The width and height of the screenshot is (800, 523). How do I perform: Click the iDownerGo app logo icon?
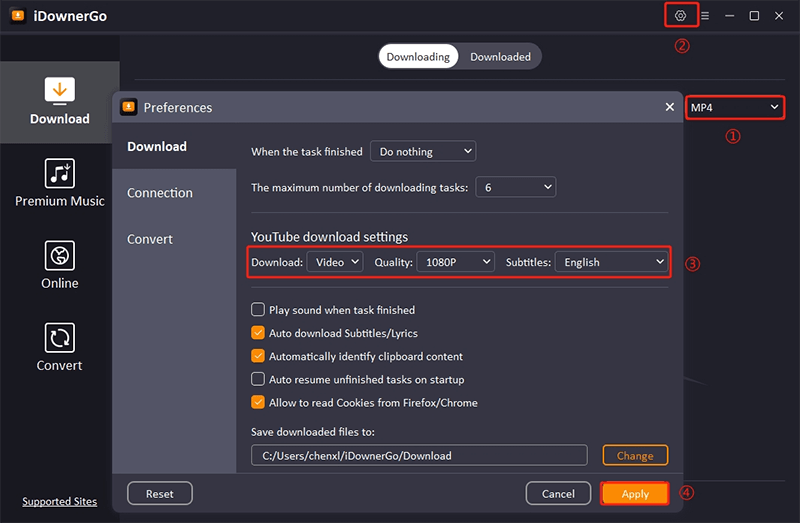click(x=17, y=16)
